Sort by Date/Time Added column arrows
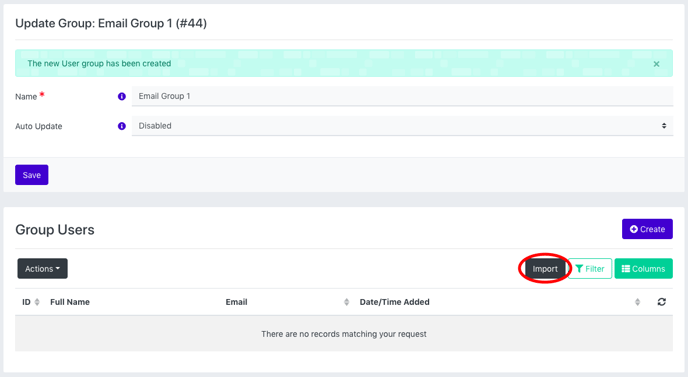 pos(637,302)
